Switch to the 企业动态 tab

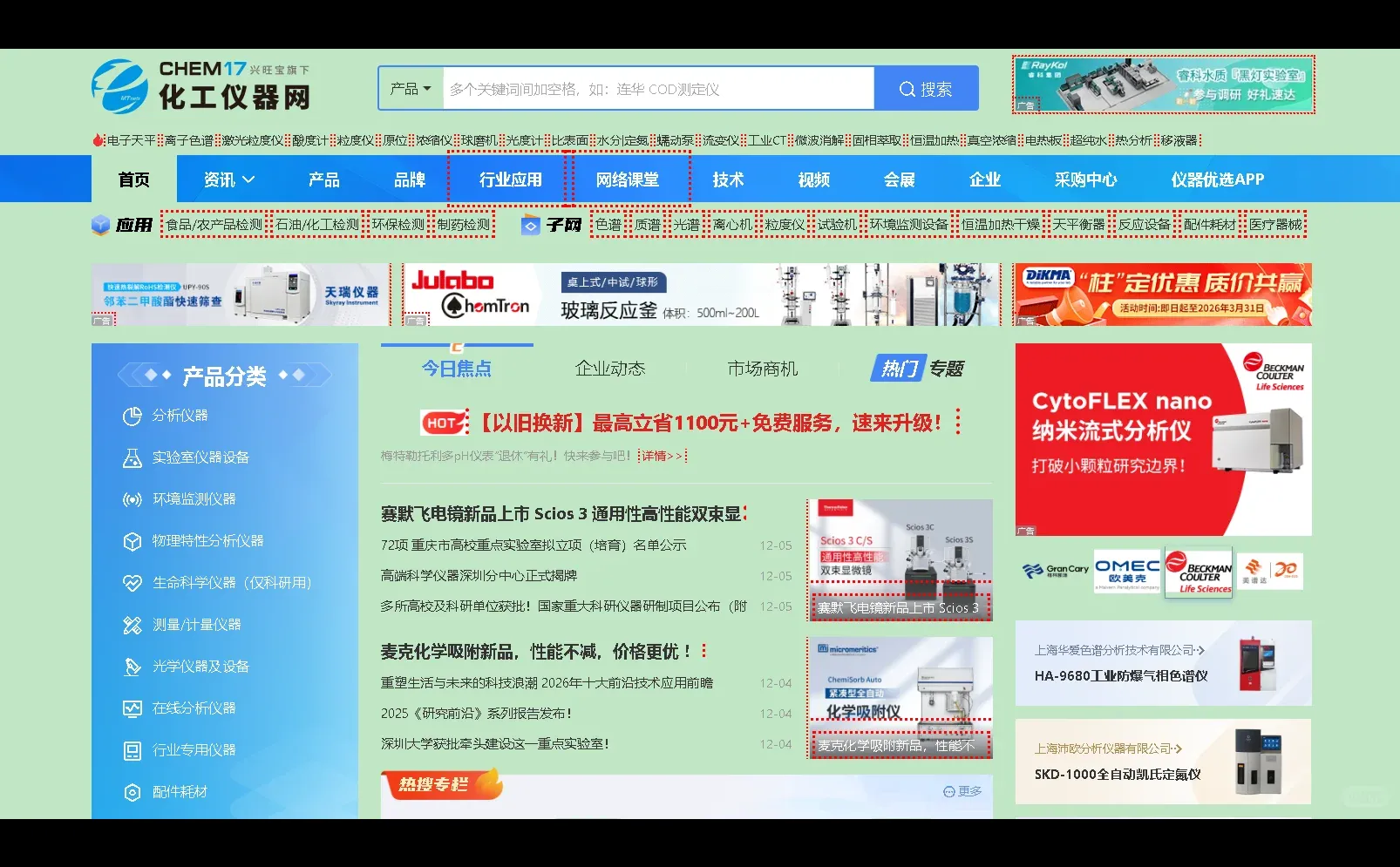(x=609, y=368)
